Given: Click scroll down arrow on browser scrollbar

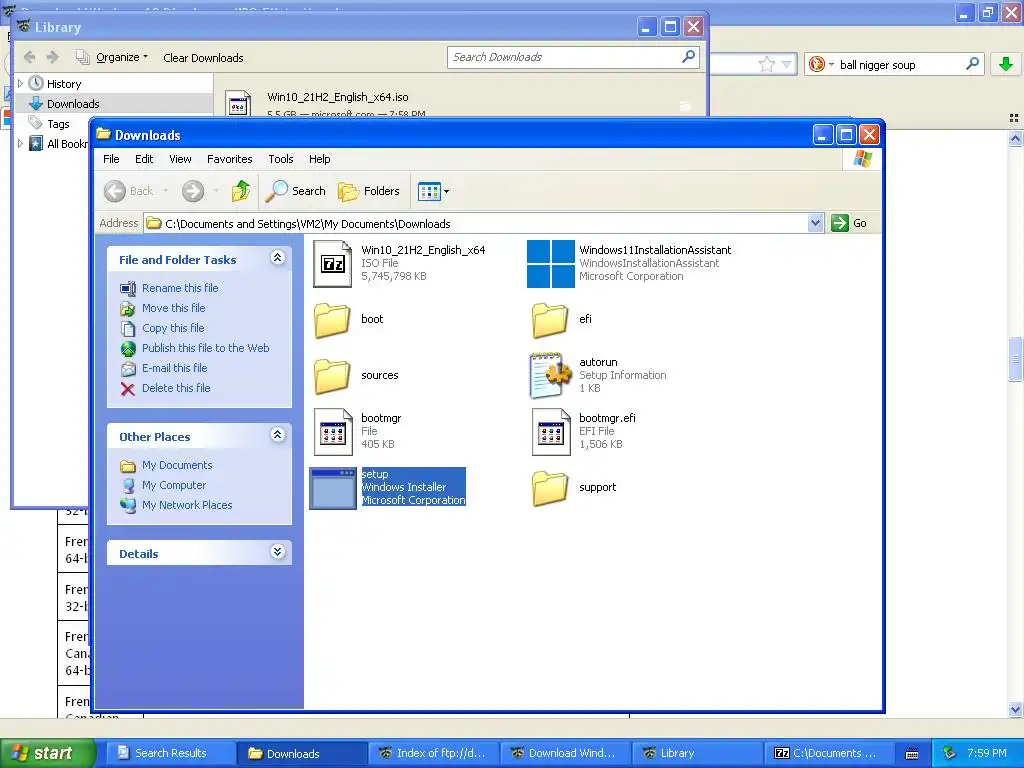Looking at the screenshot, I should (1015, 709).
